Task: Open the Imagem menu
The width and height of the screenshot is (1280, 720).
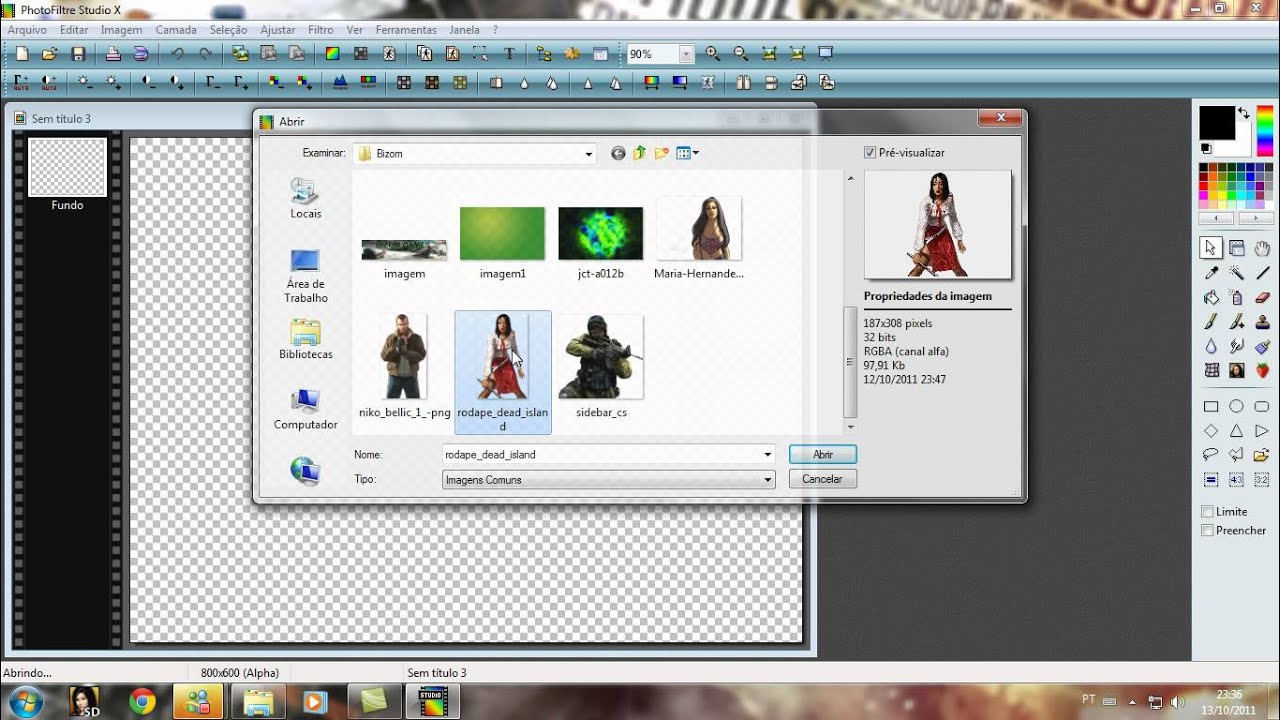Action: (121, 30)
